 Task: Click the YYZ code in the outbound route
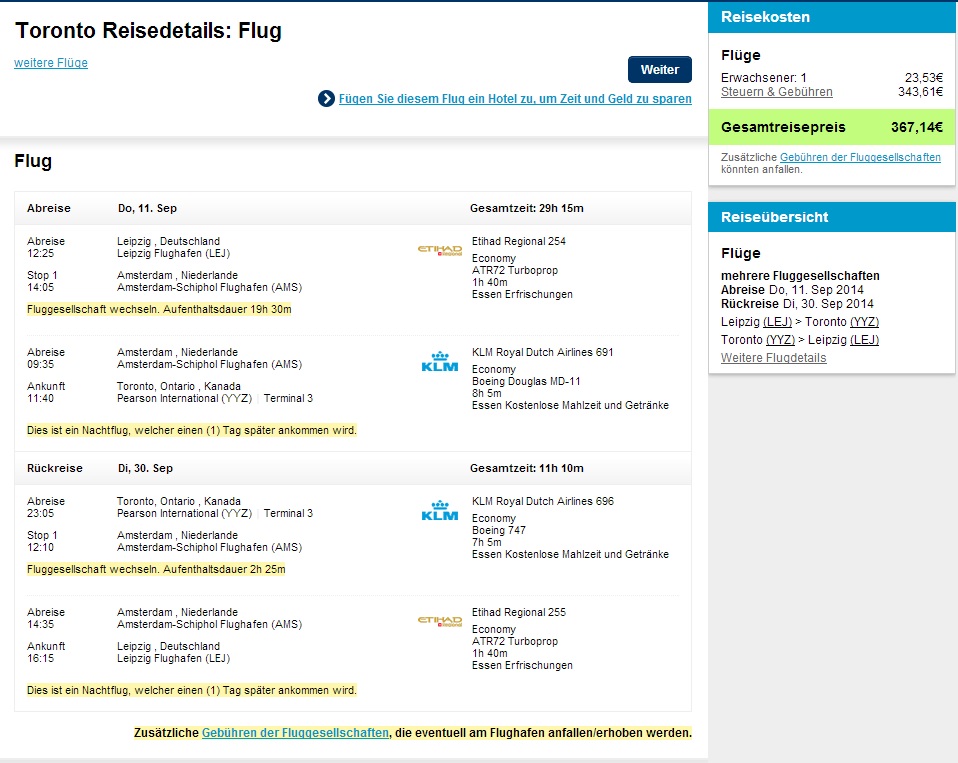(x=865, y=322)
